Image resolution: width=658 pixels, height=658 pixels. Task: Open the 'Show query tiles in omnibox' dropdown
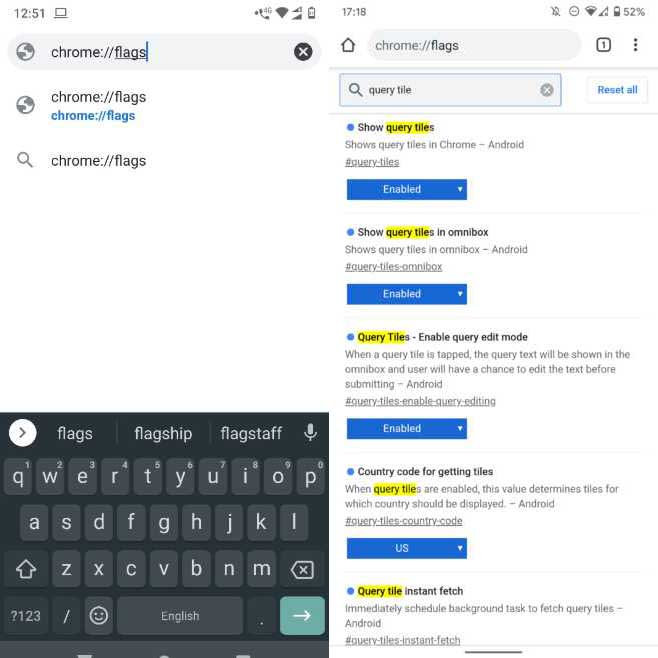406,294
